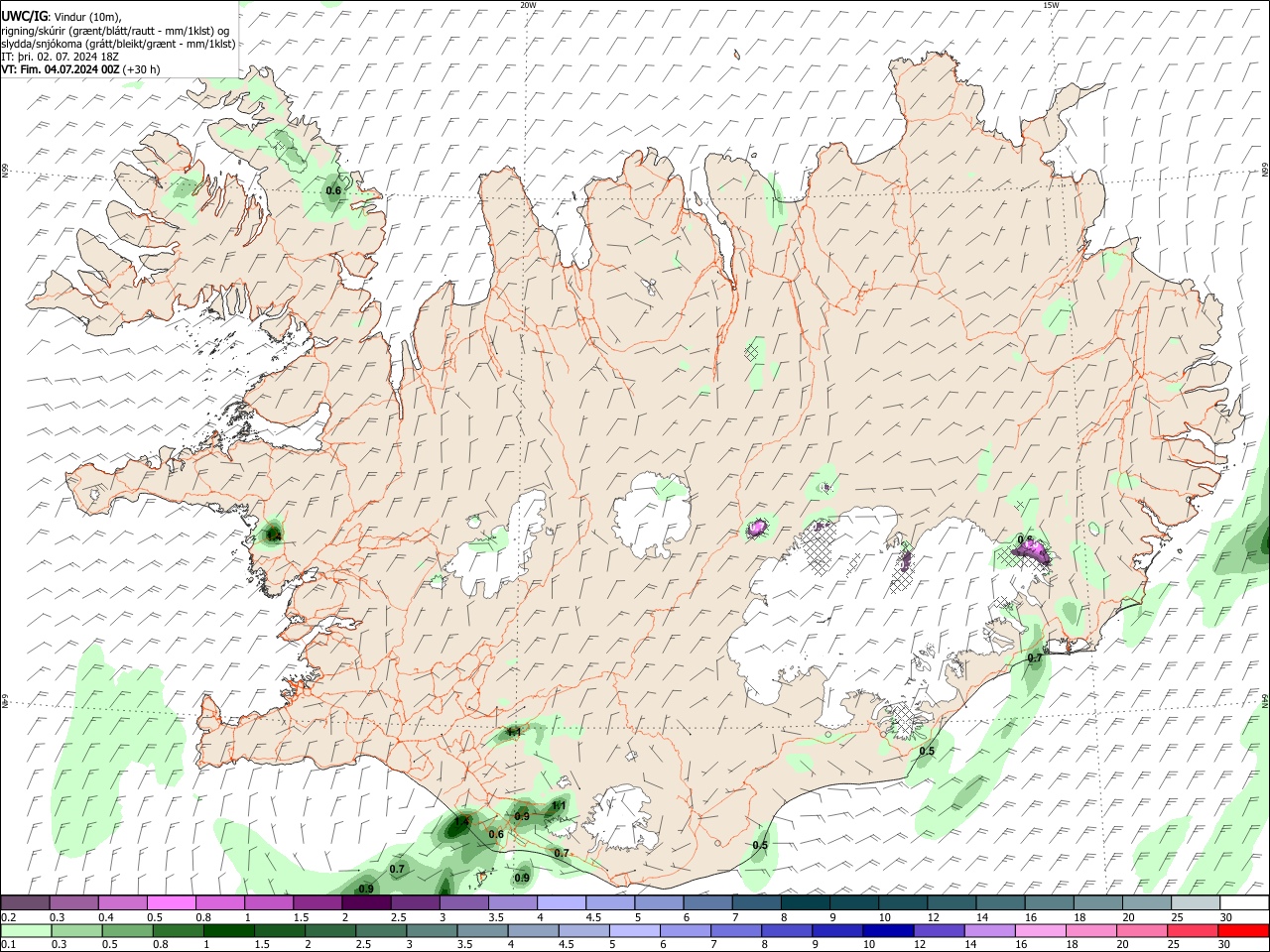
Task: Select lower-scale swatch between 4 and 4.5
Action: pyautogui.click(x=532, y=930)
